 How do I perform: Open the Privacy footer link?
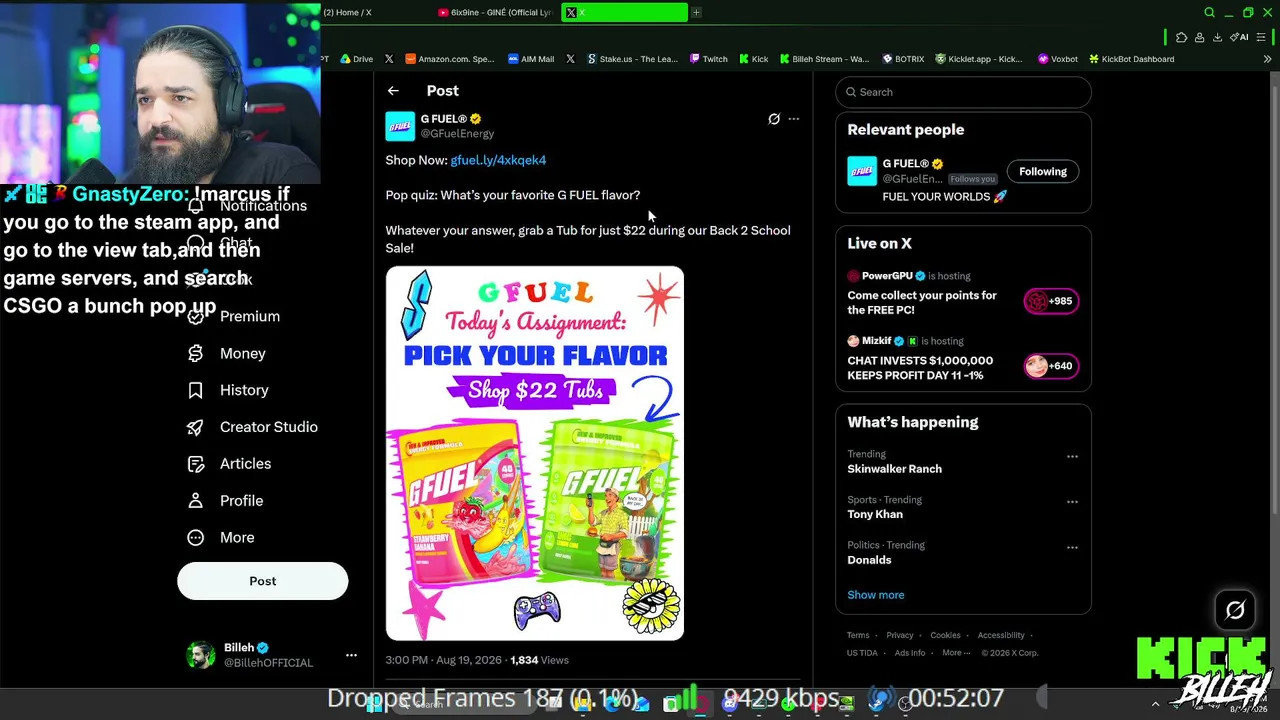900,635
